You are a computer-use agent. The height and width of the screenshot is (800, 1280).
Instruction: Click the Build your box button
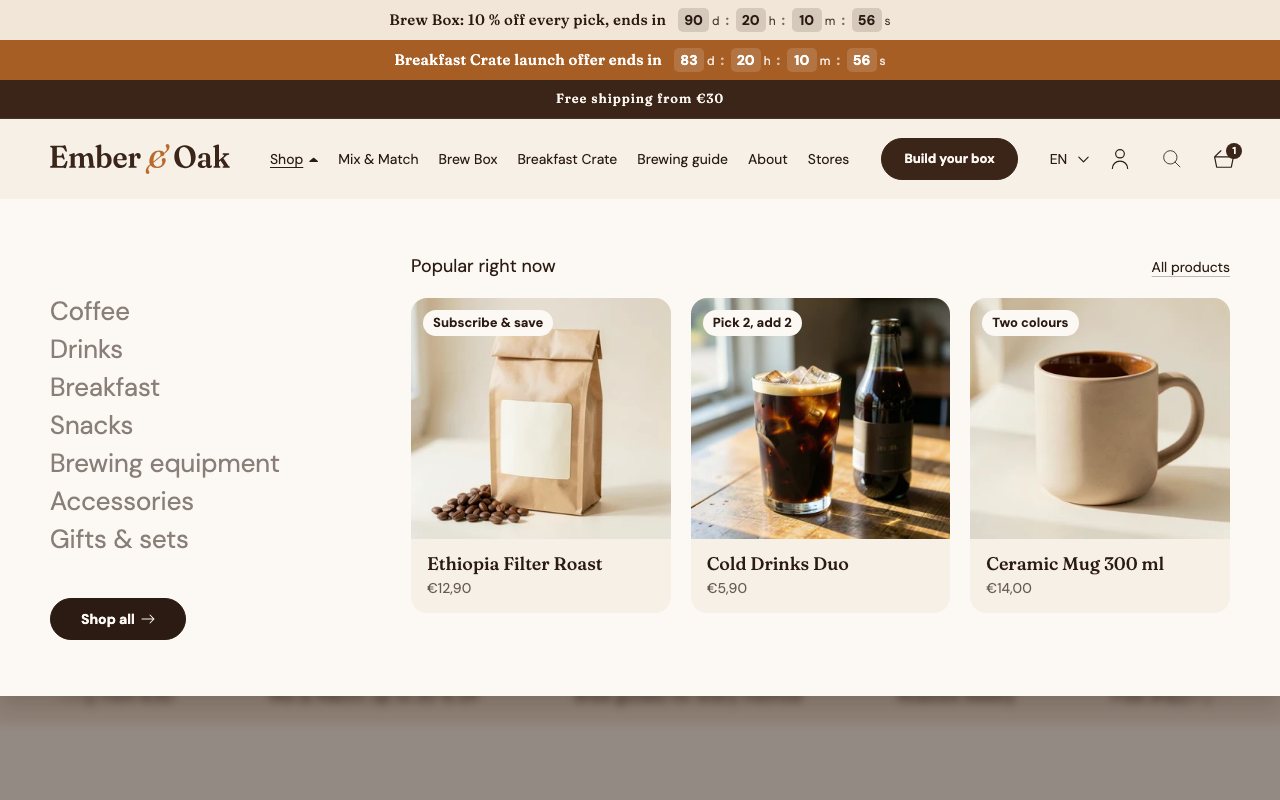click(x=949, y=159)
